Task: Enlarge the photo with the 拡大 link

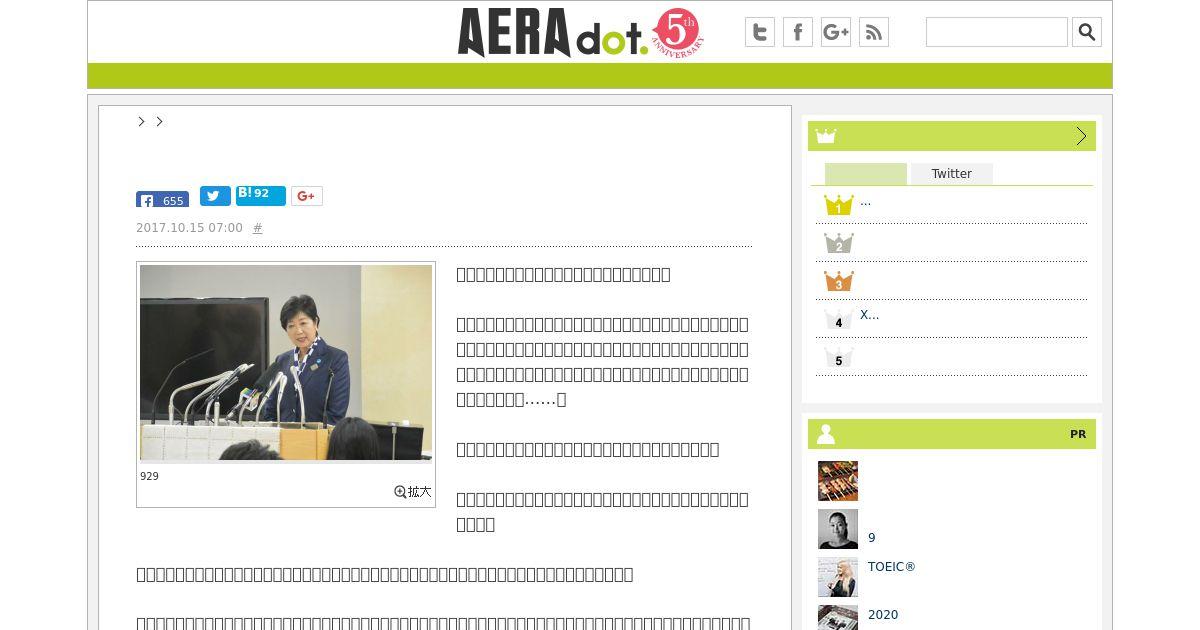Action: (x=413, y=492)
